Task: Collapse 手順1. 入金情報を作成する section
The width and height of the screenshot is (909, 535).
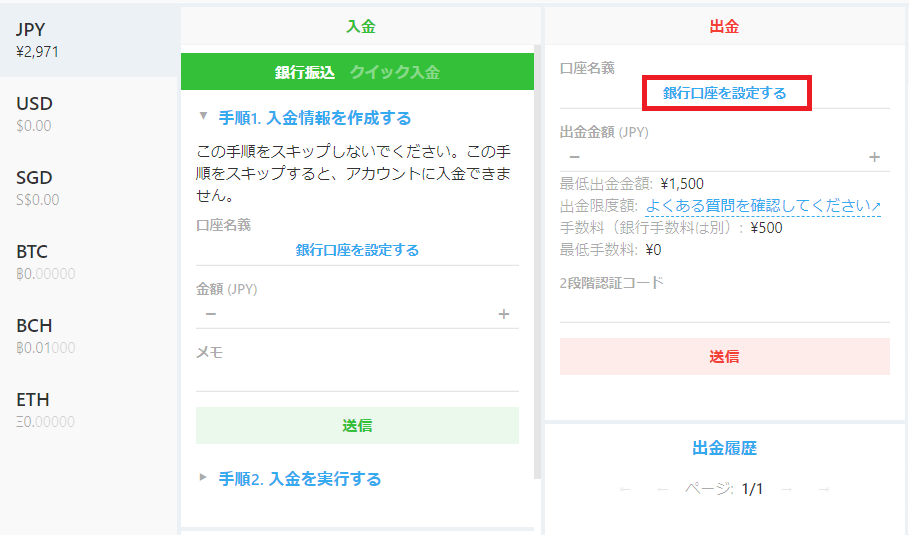Action: pos(304,118)
